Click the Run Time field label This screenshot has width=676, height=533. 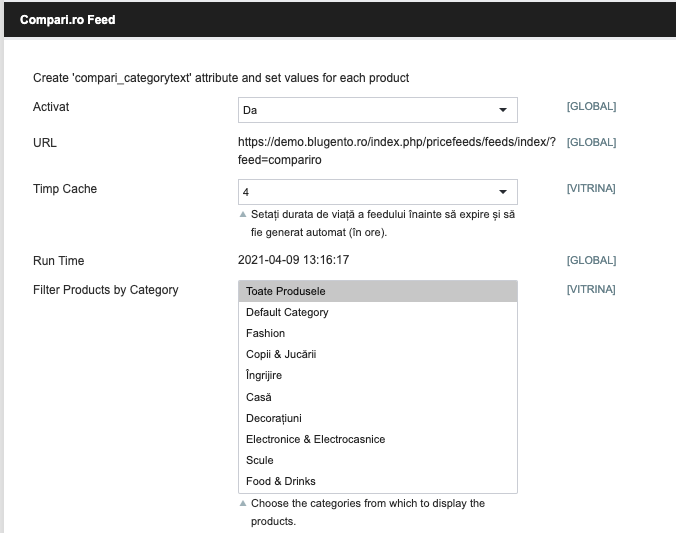point(59,261)
